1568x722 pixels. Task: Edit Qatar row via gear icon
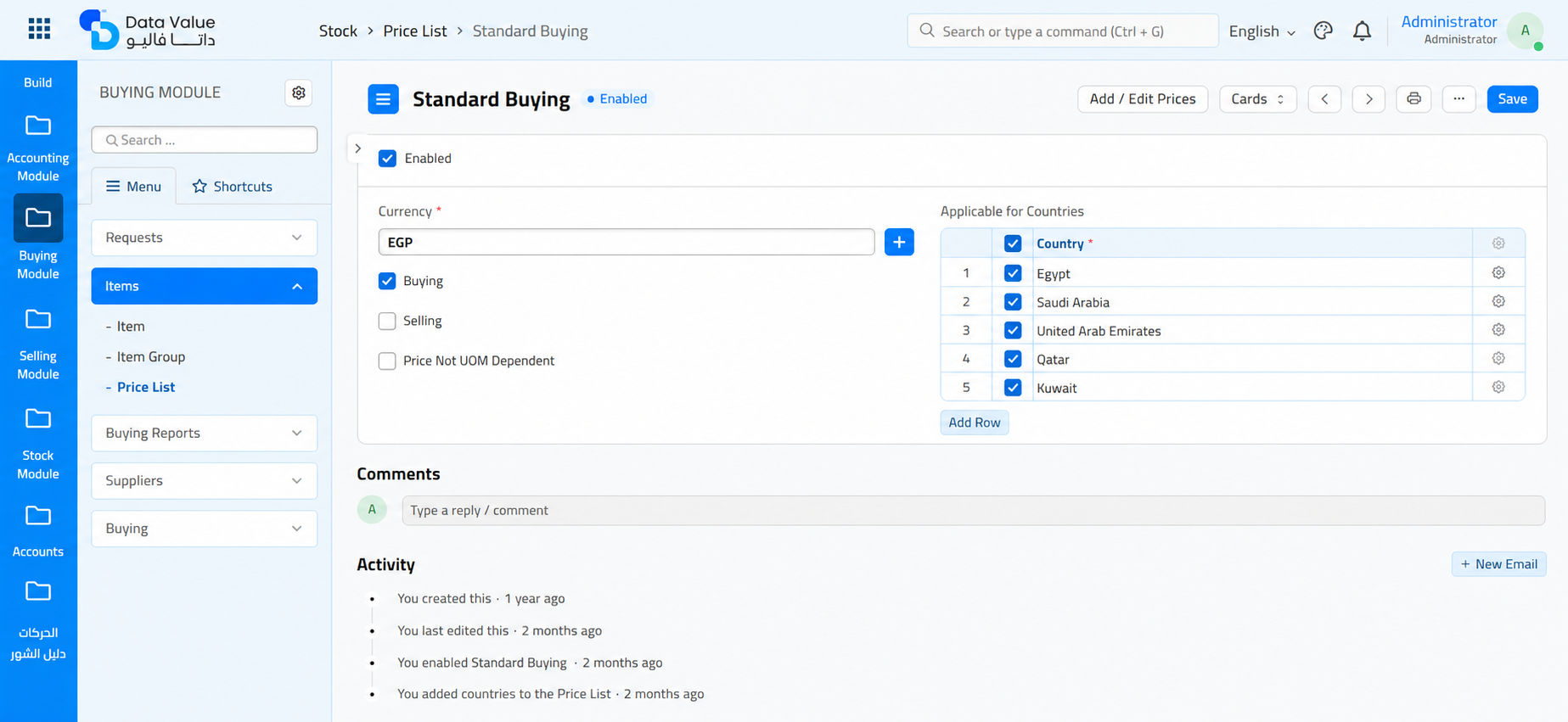point(1498,358)
